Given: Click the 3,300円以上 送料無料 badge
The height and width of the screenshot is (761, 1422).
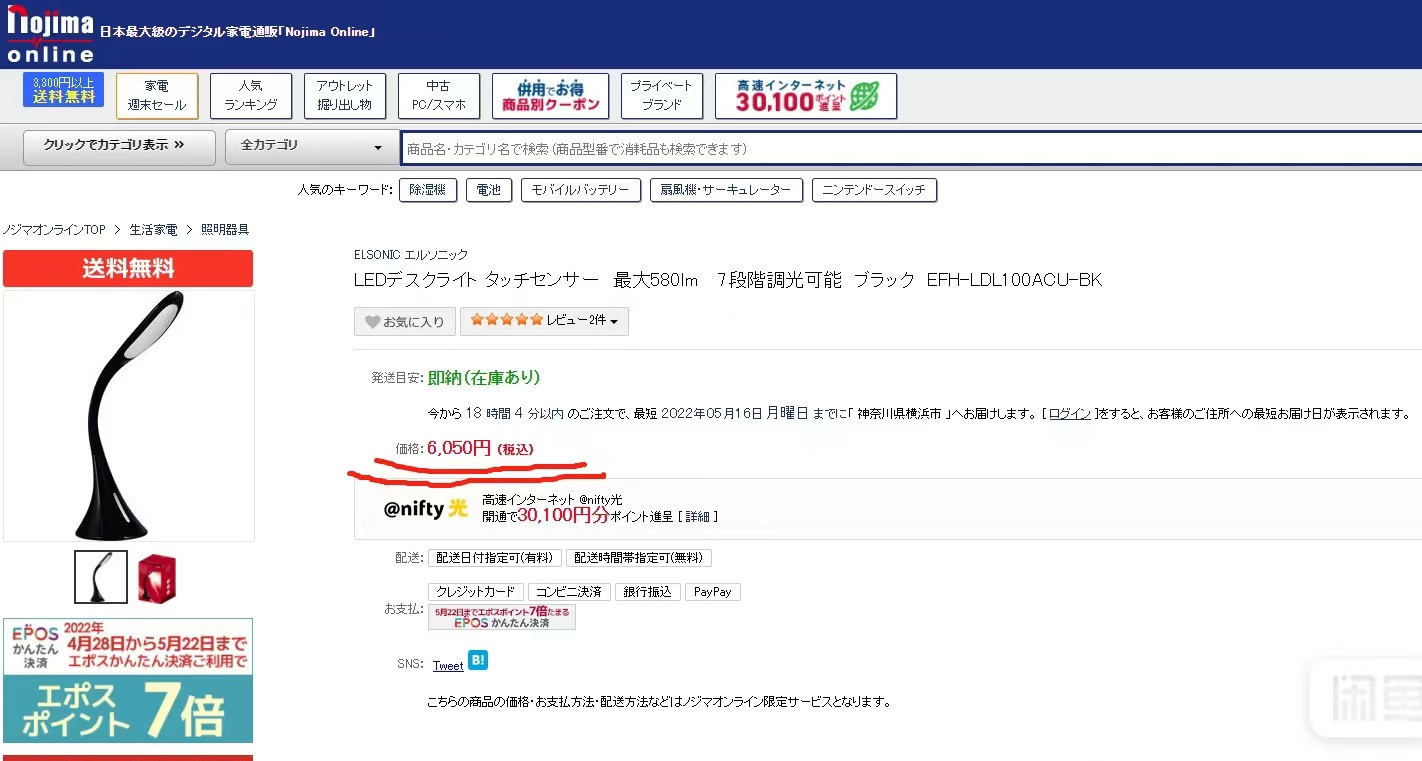Looking at the screenshot, I should (64, 90).
